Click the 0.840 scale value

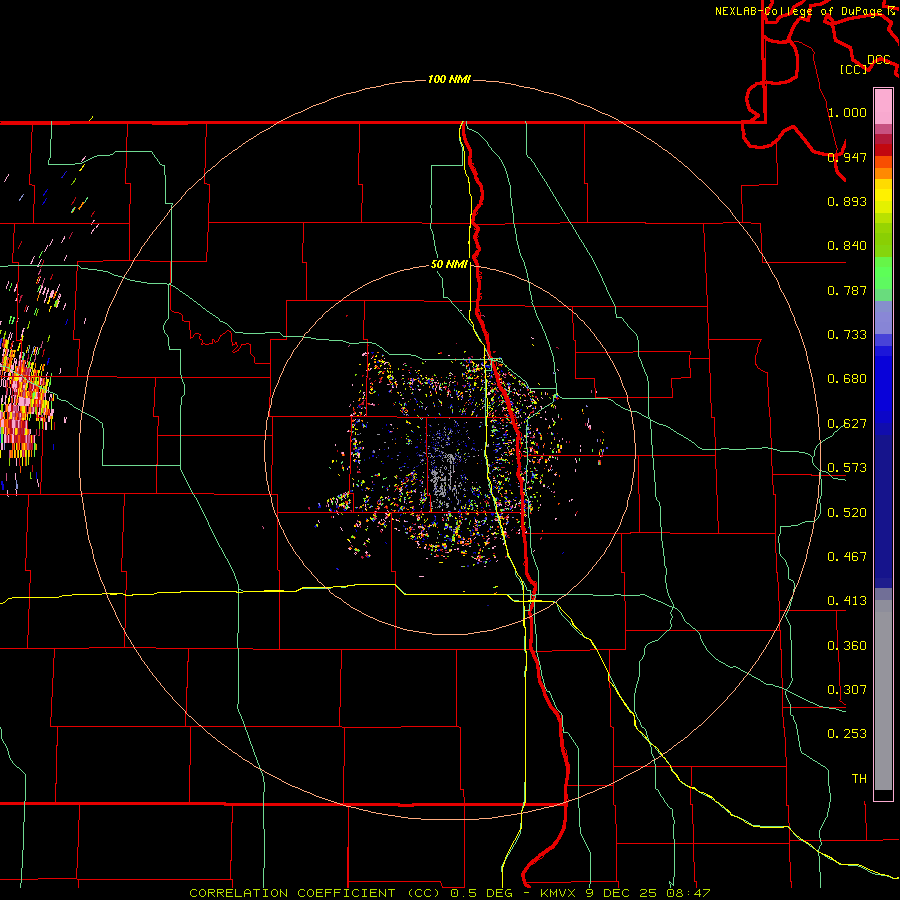coord(847,246)
